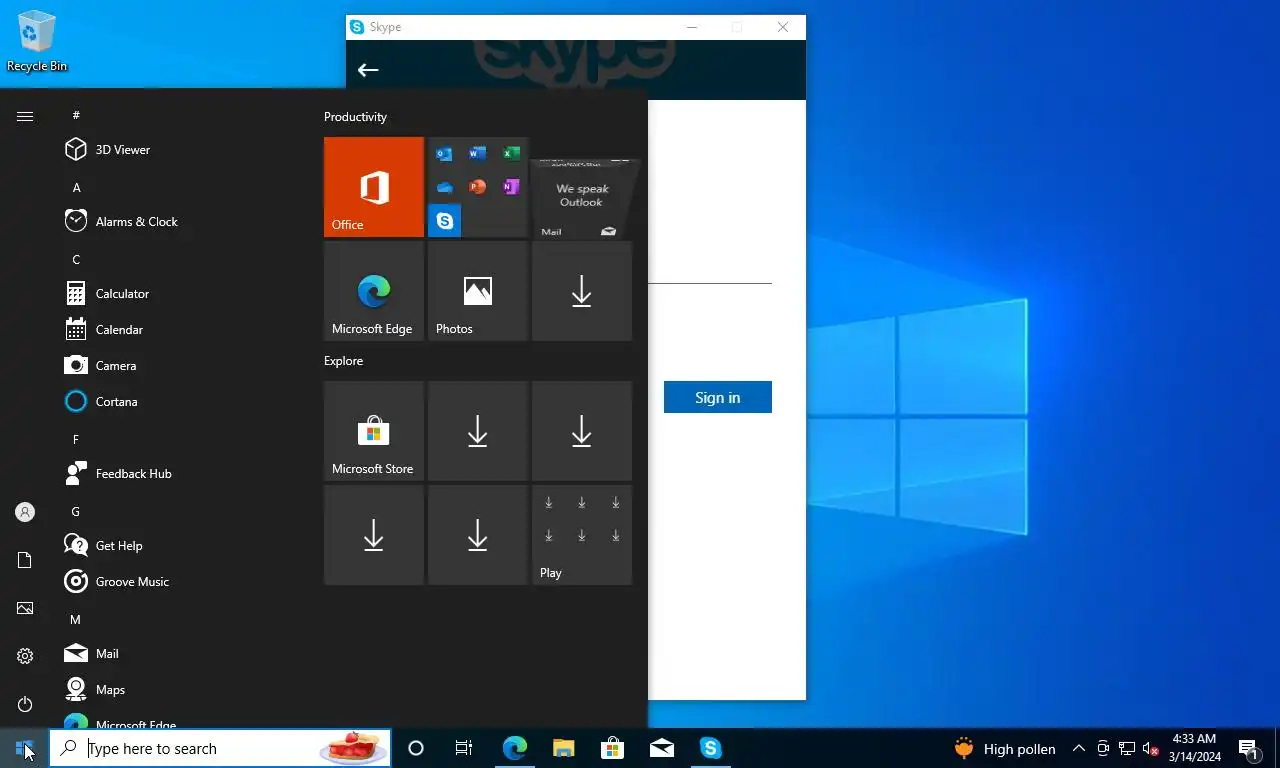Image resolution: width=1280 pixels, height=768 pixels.
Task: Click the taskbar search box
Action: [x=220, y=748]
